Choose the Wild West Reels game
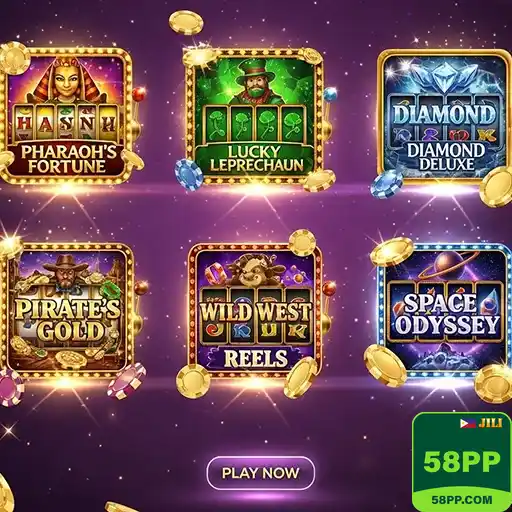This screenshot has height=512, width=512. pos(255,311)
